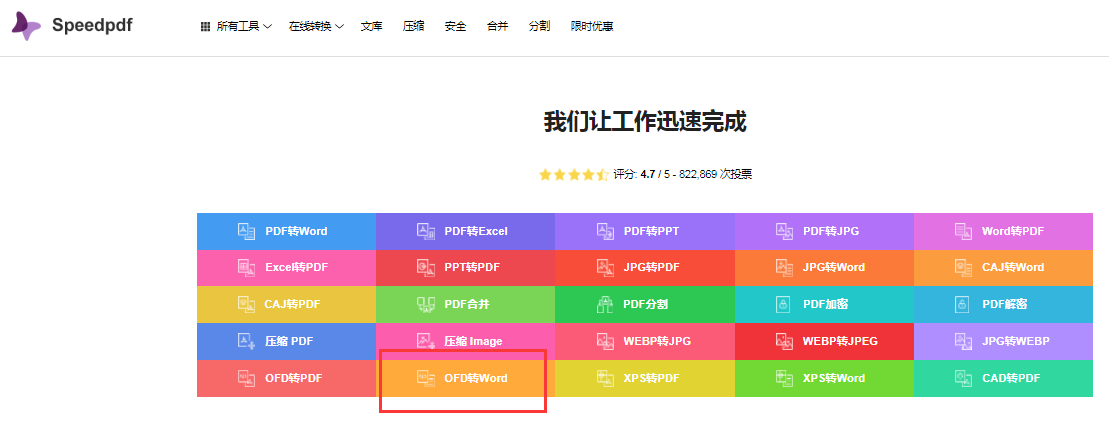Screen dimensions: 1109x439
Task: Open the 压缩 Image tool link
Action: [465, 341]
